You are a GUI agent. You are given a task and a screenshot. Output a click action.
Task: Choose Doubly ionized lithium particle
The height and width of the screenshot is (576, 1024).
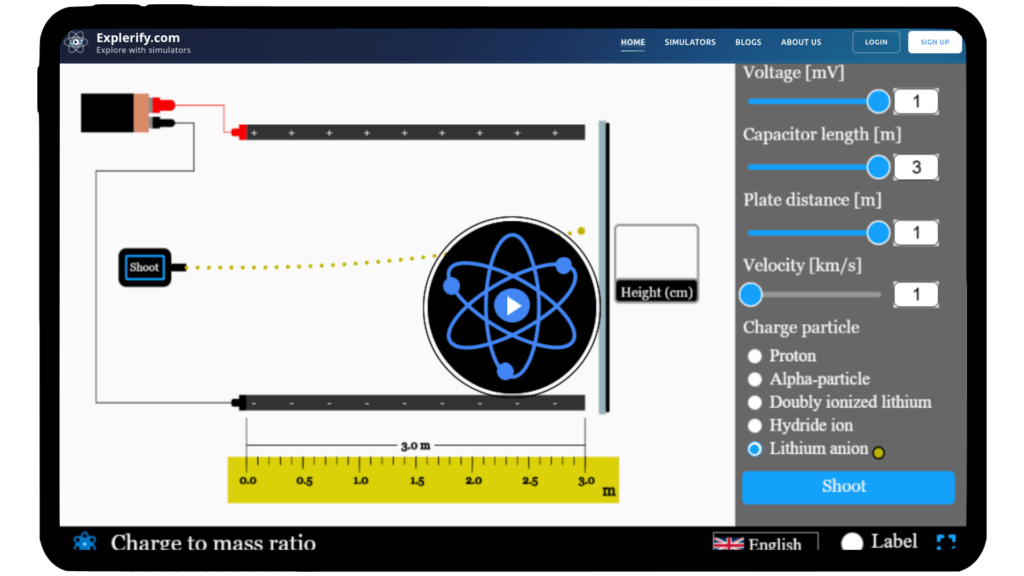755,402
